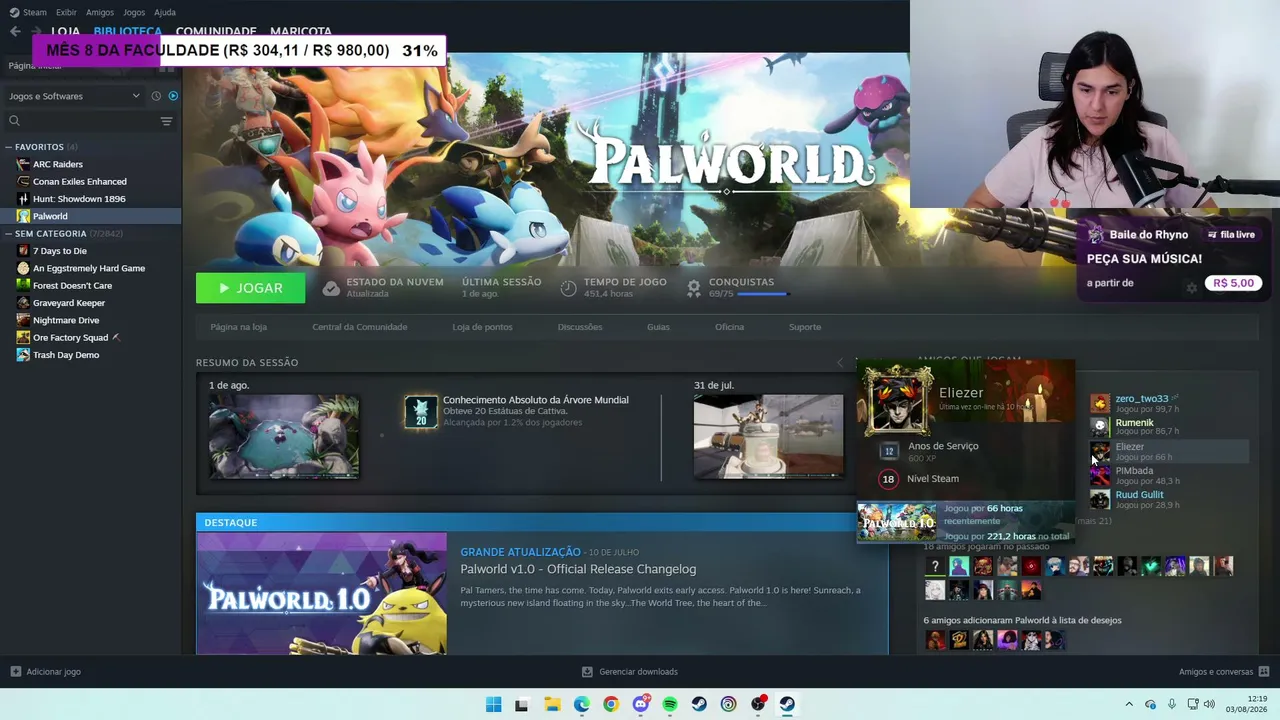Open zero_two33's friend profile
The height and width of the screenshot is (720, 1280).
(1142, 398)
